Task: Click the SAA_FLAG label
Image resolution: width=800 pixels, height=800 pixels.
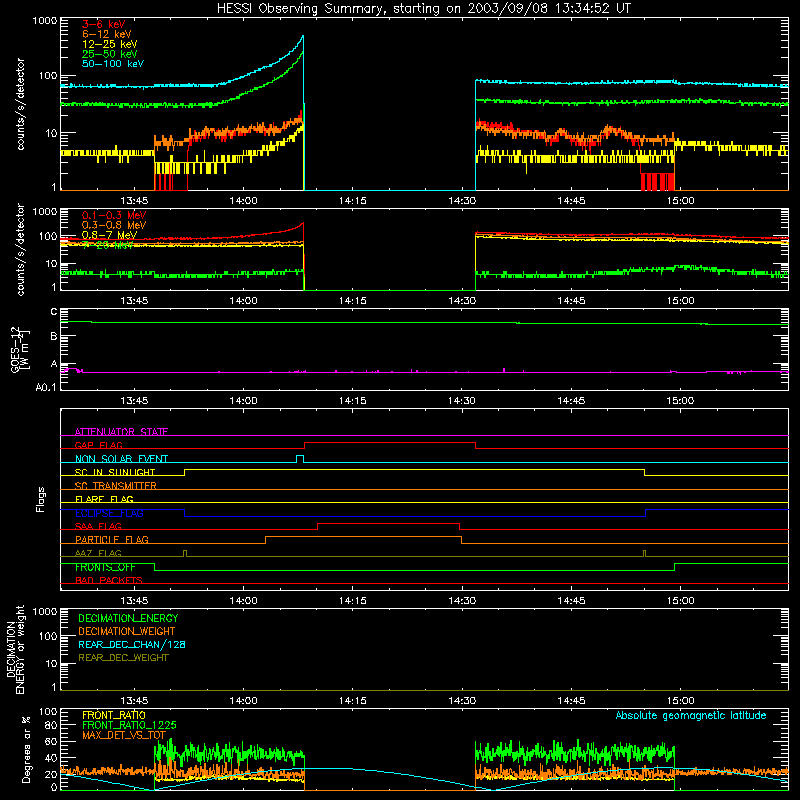Action: [98, 526]
